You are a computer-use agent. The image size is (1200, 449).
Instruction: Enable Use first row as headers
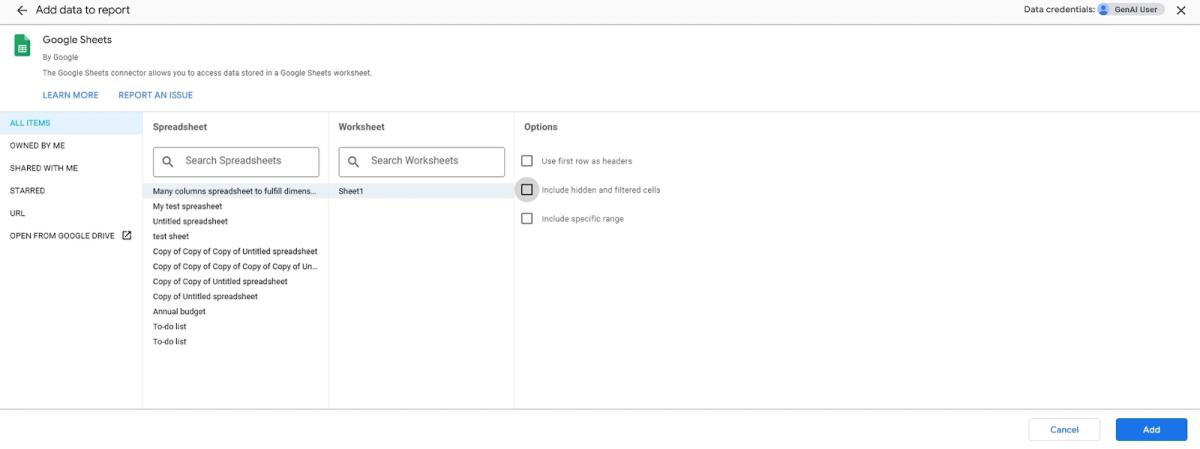527,161
